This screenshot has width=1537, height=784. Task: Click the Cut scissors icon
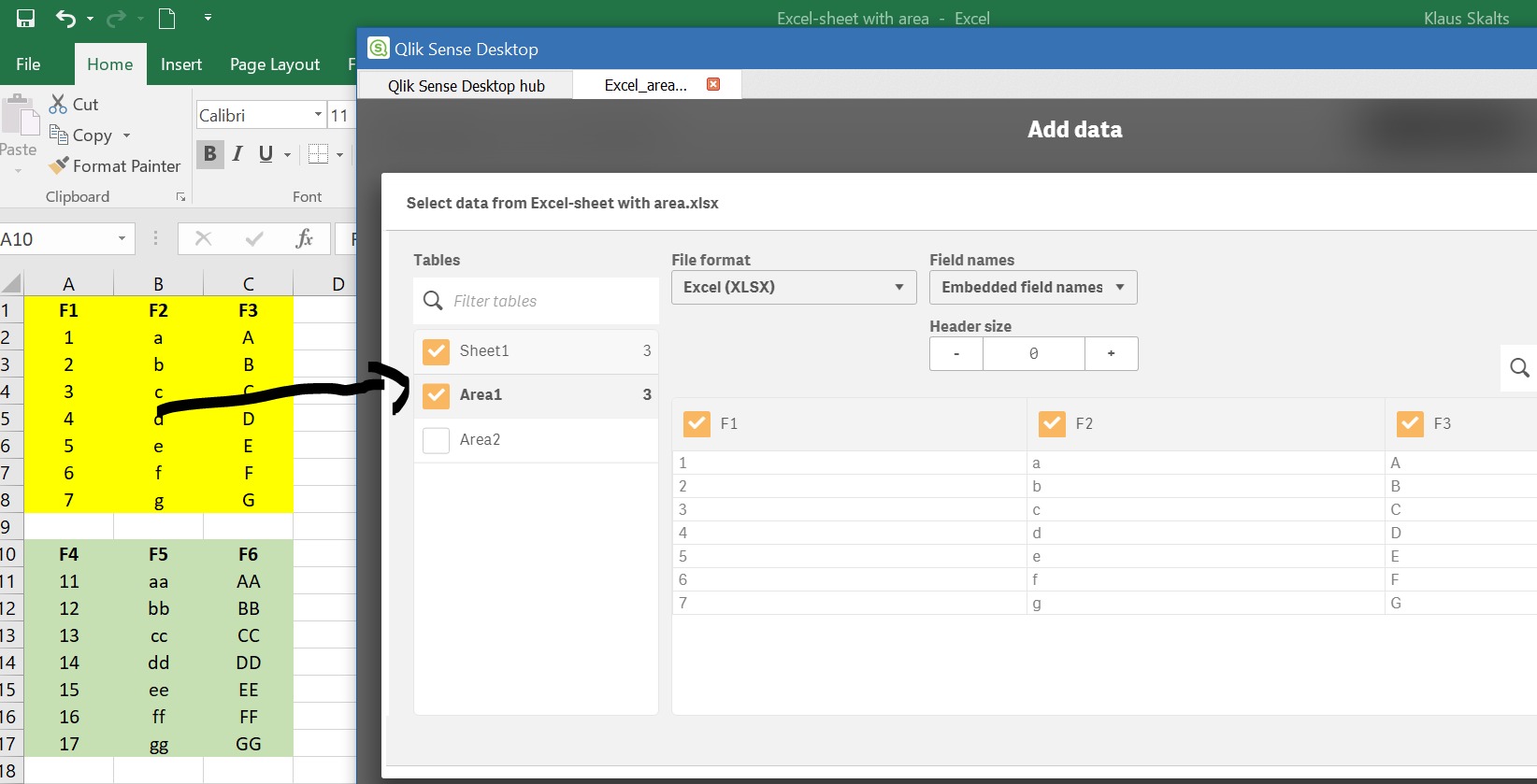pyautogui.click(x=58, y=104)
